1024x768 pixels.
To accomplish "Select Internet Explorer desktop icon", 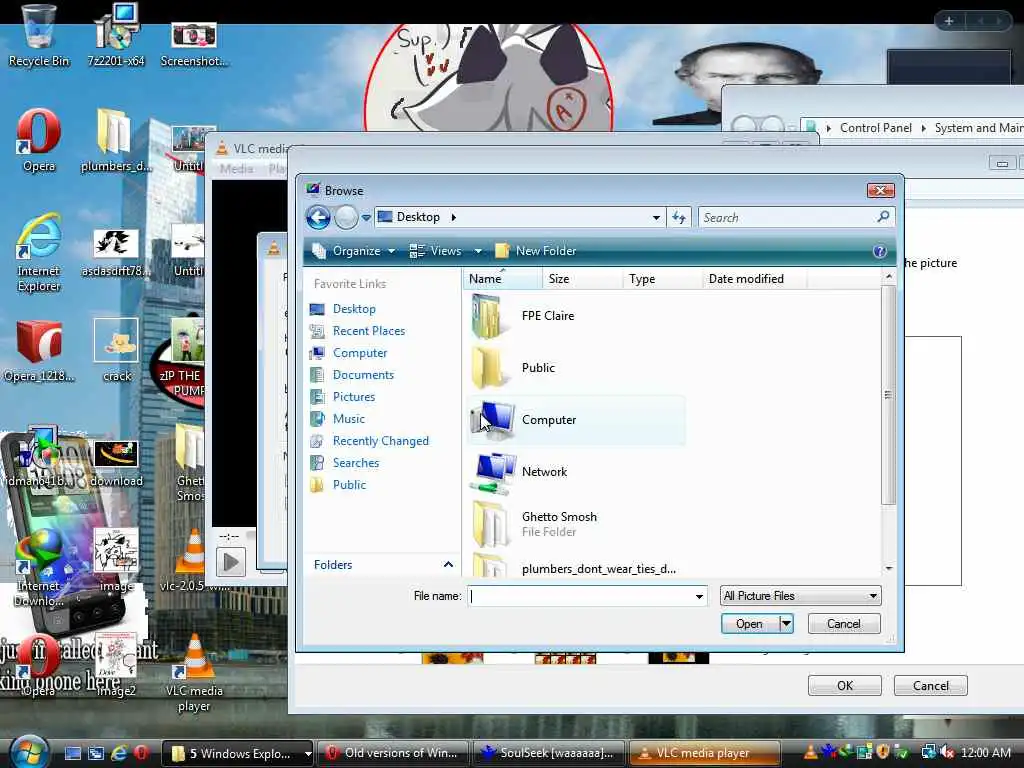I will (39, 251).
